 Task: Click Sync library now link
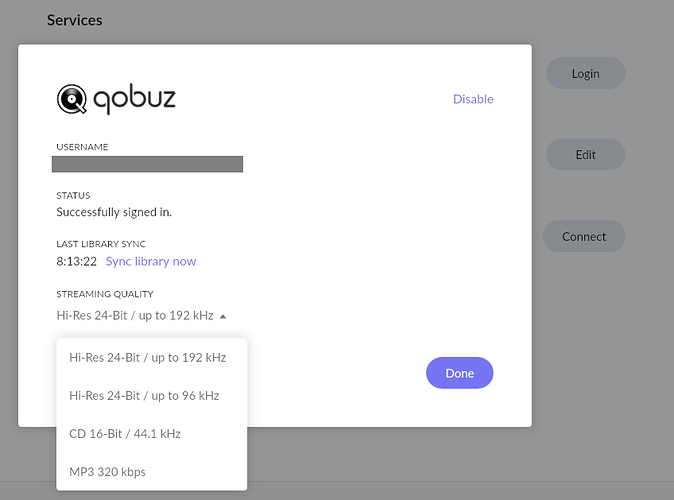pyautogui.click(x=151, y=261)
